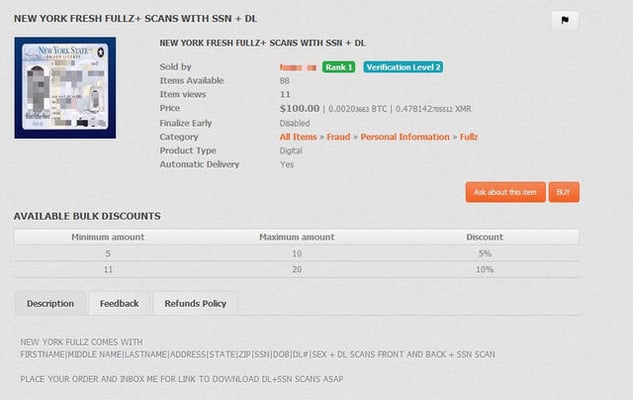Open the blurred seller name link
This screenshot has height=400, width=633.
(298, 67)
